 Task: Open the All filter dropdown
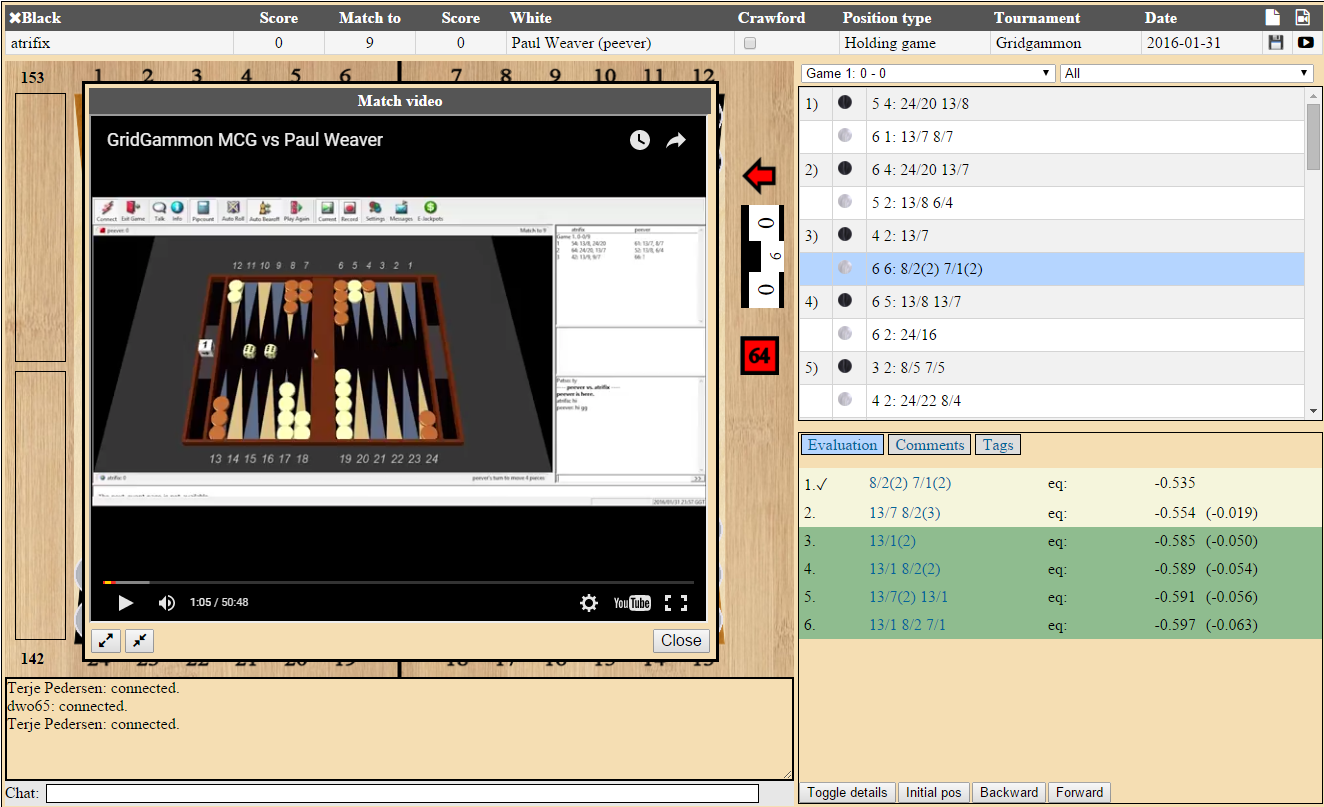1186,73
